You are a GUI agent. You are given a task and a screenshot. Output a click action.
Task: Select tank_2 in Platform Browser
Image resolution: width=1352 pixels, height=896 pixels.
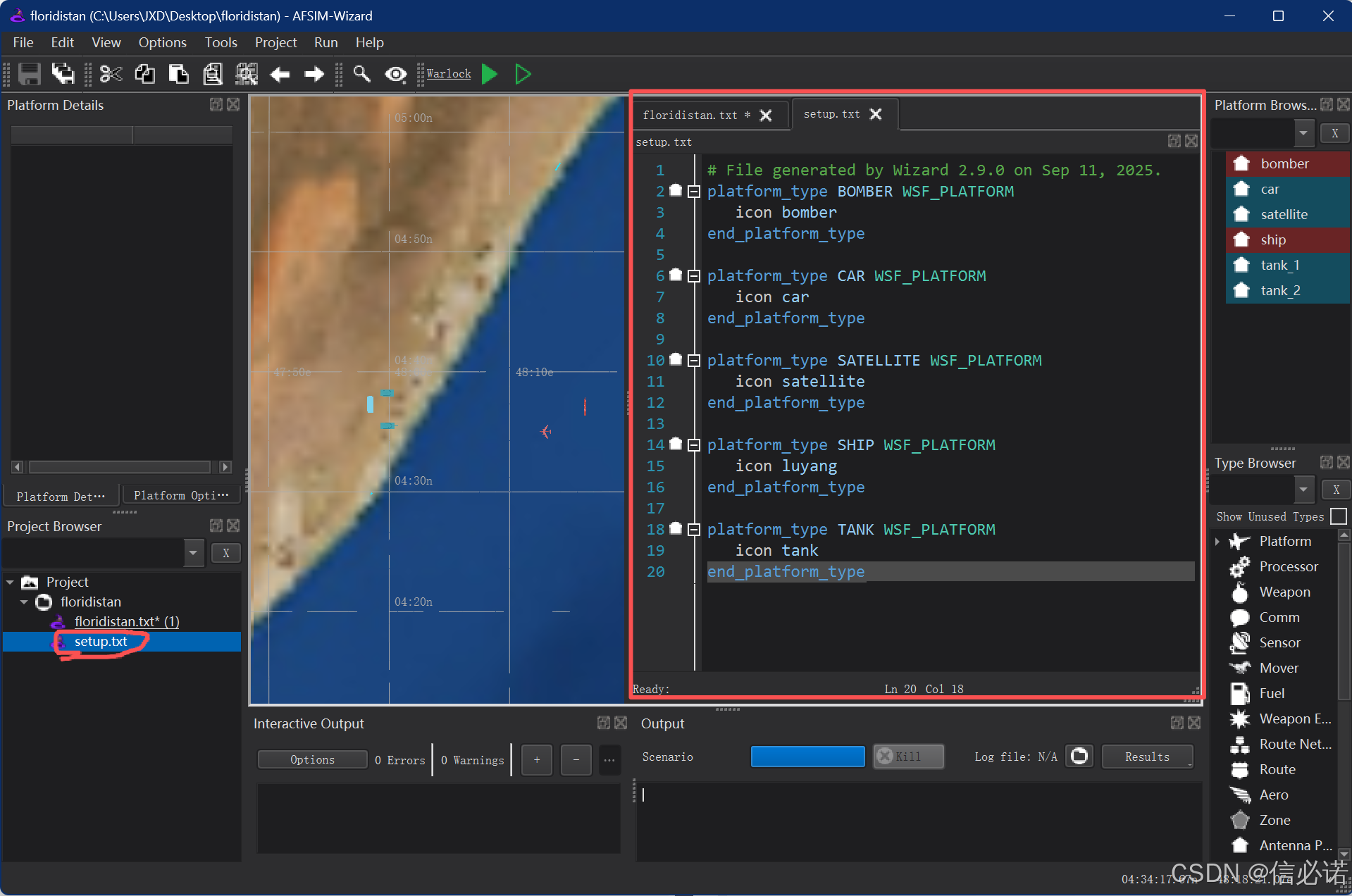click(x=1287, y=290)
